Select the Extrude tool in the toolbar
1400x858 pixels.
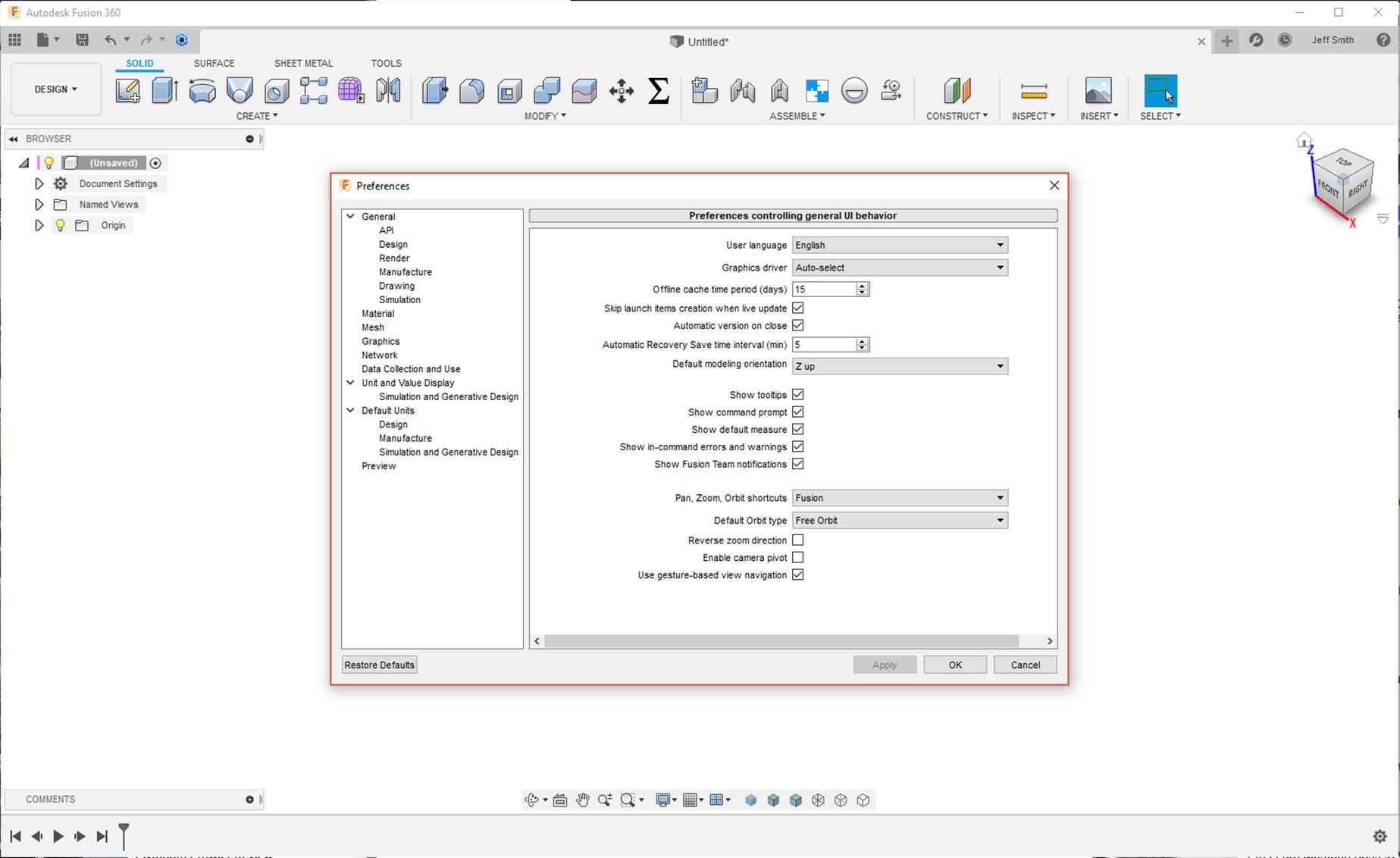click(x=164, y=91)
